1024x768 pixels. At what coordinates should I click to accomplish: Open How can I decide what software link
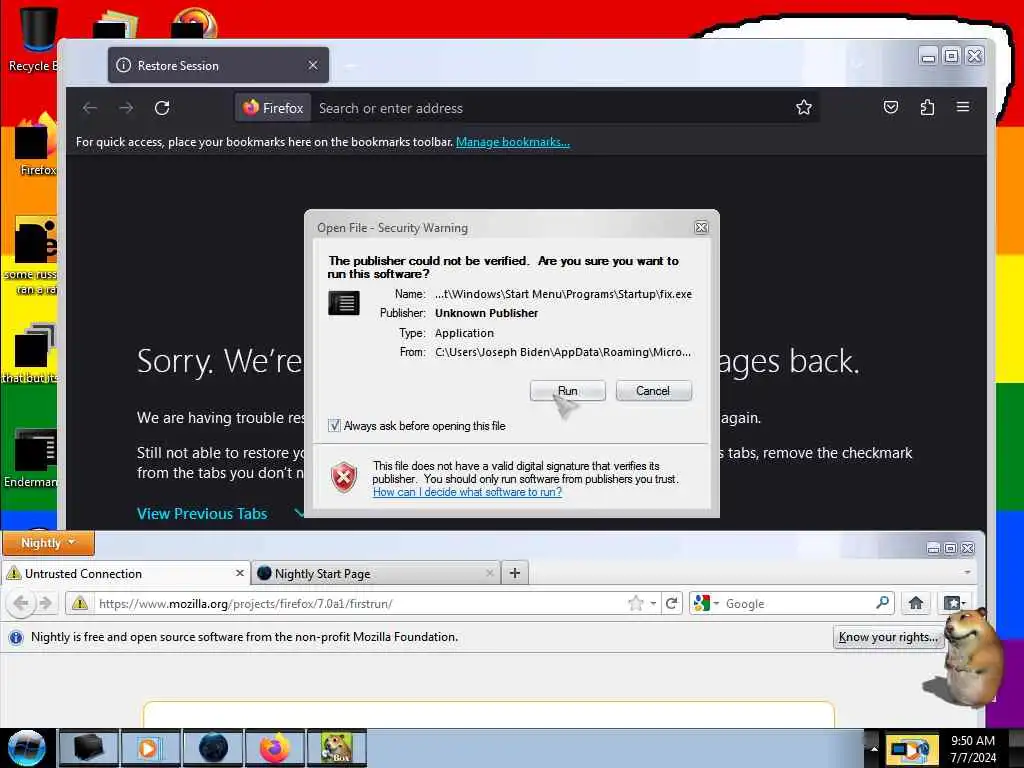pos(467,492)
